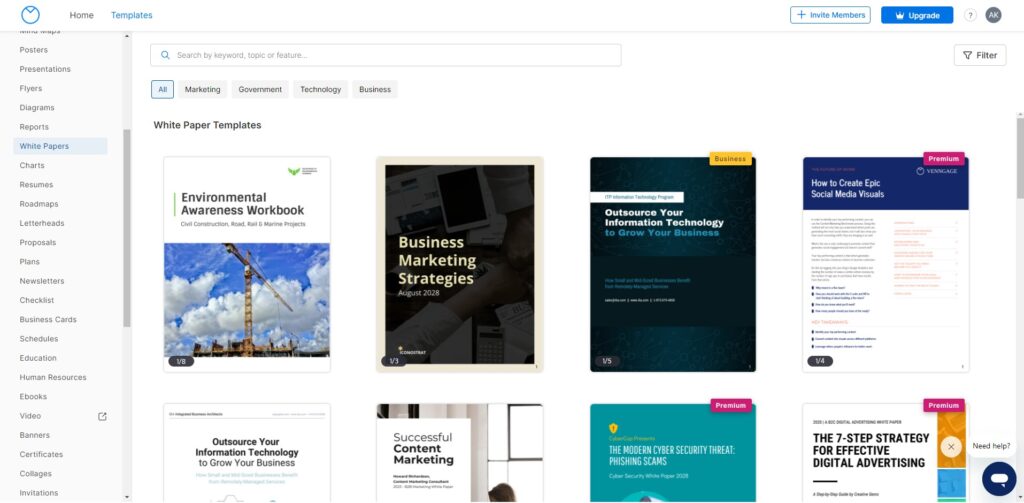Click sidebar scroll up arrow

127,36
